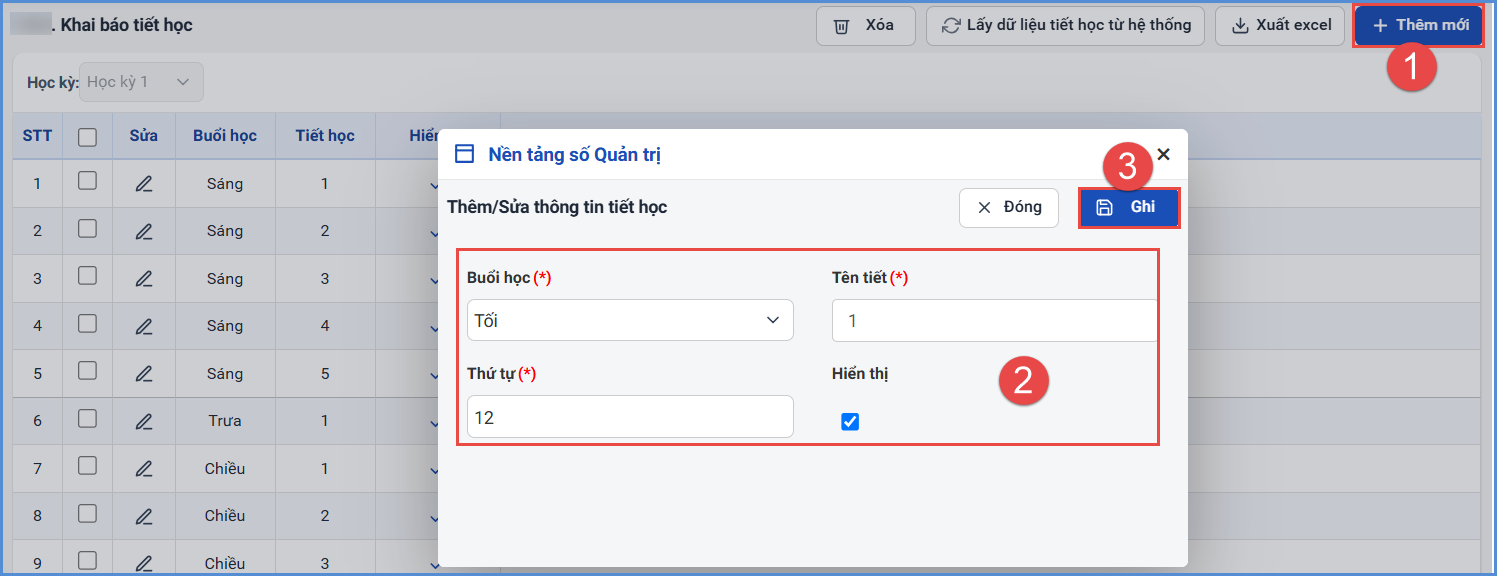The image size is (1497, 576).
Task: Select checkbox for row 3
Action: (87, 276)
